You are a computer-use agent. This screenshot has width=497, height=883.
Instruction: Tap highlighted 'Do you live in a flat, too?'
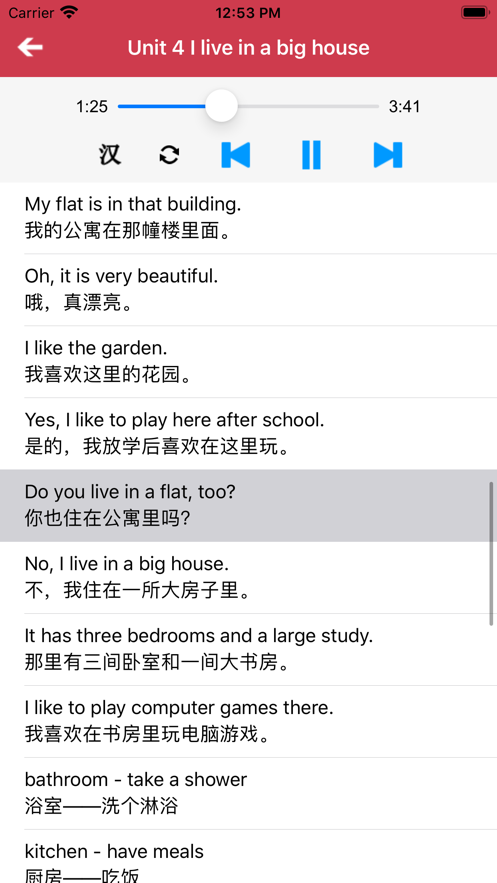pos(248,506)
